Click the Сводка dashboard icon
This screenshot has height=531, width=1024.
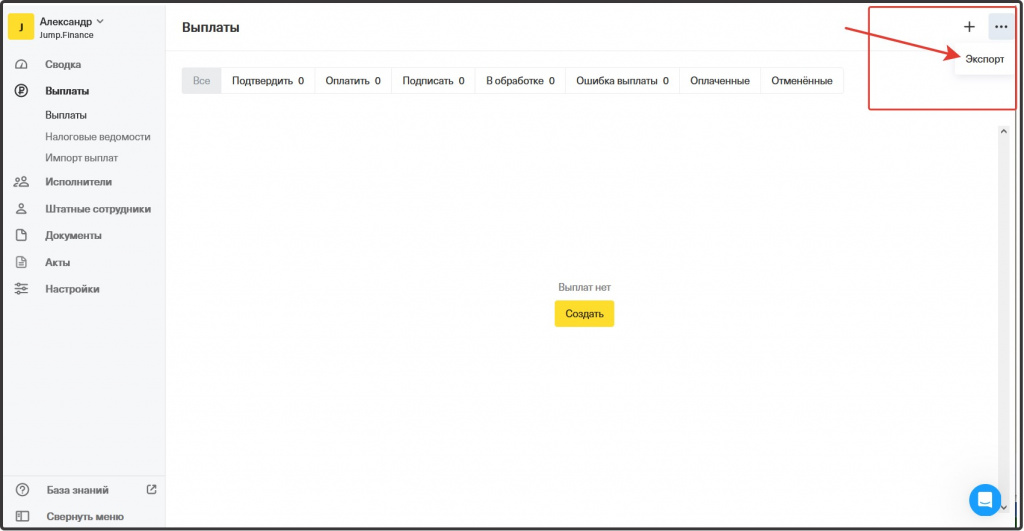[21, 64]
